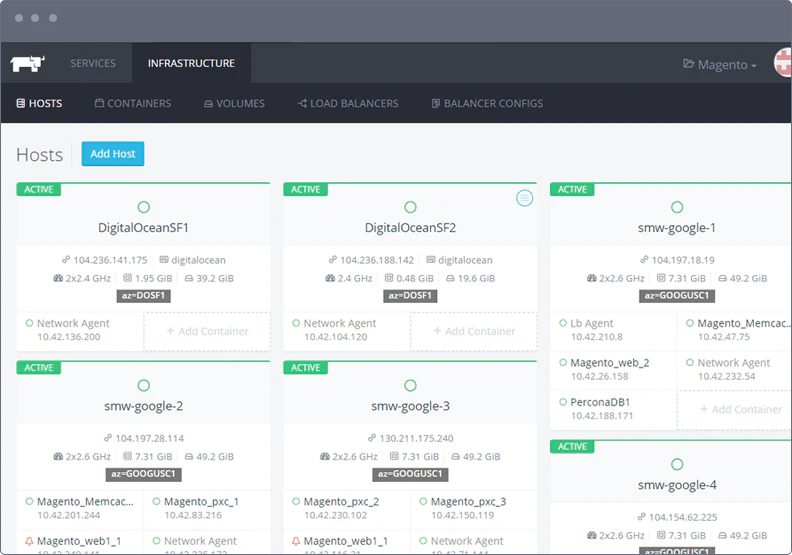Click the Add Host button
The image size is (792, 555).
[x=113, y=154]
